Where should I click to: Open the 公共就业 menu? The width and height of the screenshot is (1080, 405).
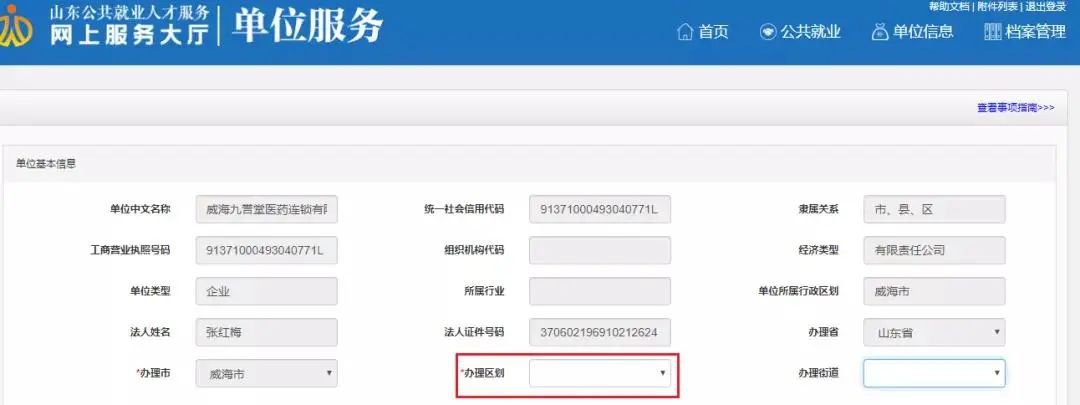coord(810,32)
